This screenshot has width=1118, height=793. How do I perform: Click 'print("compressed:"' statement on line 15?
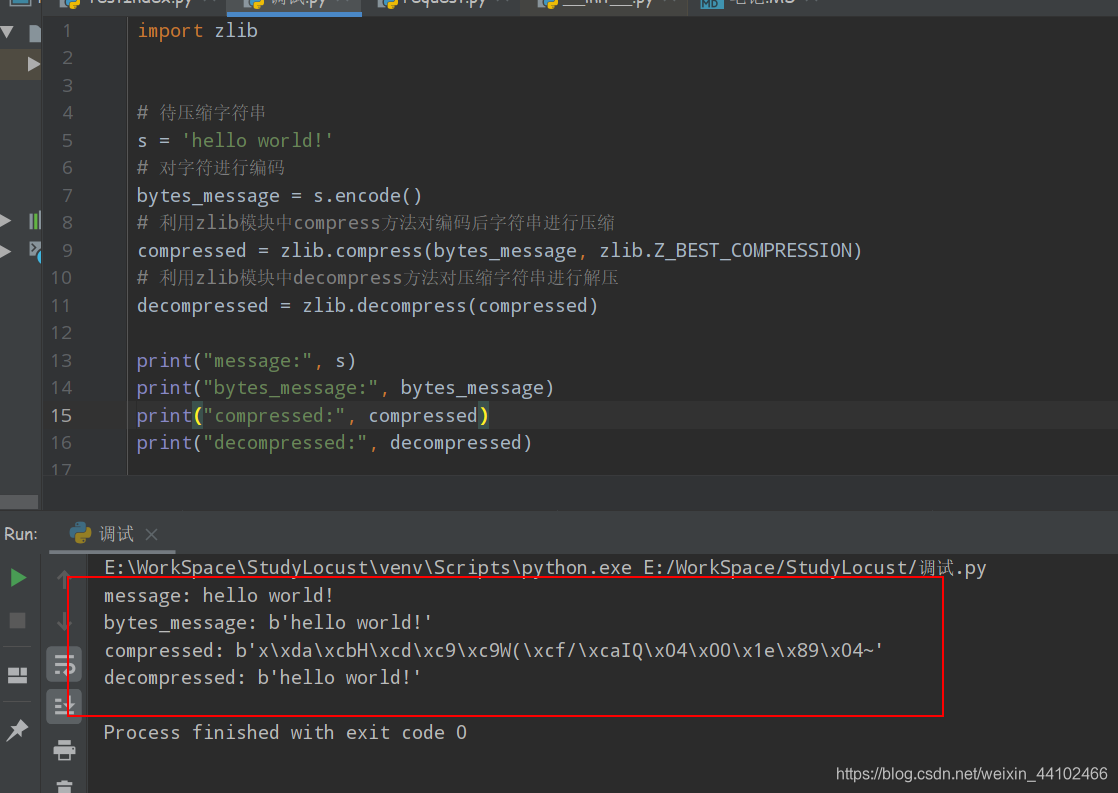pyautogui.click(x=313, y=416)
